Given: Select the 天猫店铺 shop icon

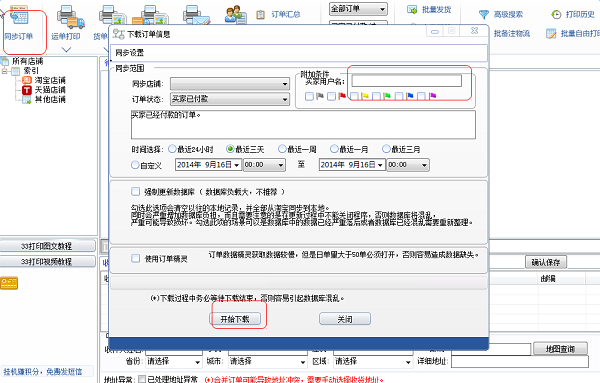Looking at the screenshot, I should pyautogui.click(x=26, y=90).
